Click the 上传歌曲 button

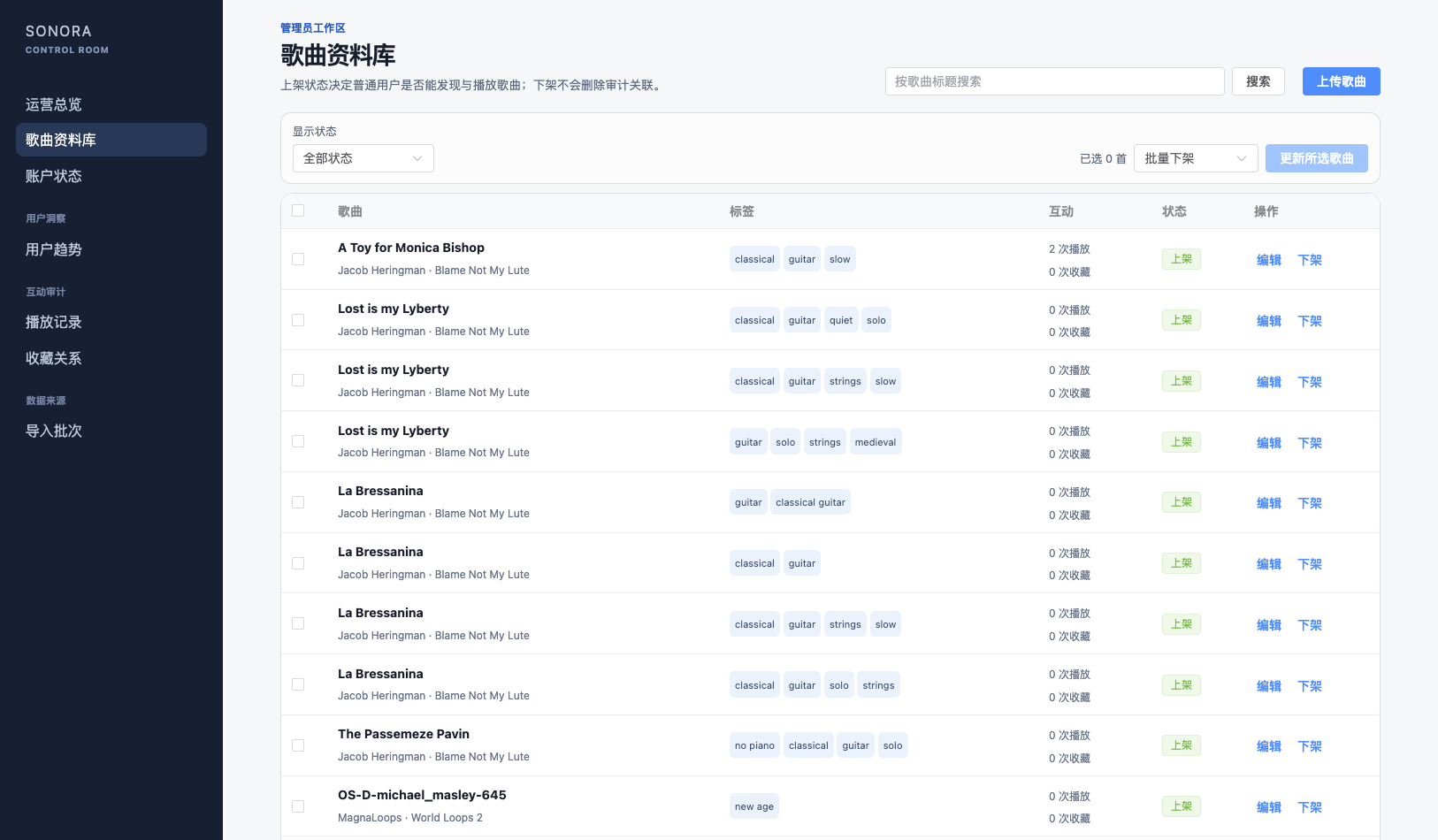pos(1341,81)
